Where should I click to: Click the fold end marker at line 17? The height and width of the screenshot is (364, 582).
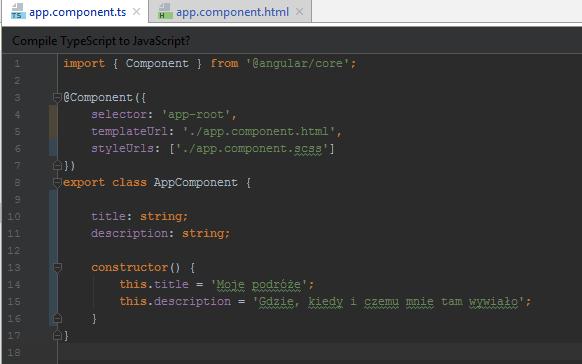click(57, 335)
